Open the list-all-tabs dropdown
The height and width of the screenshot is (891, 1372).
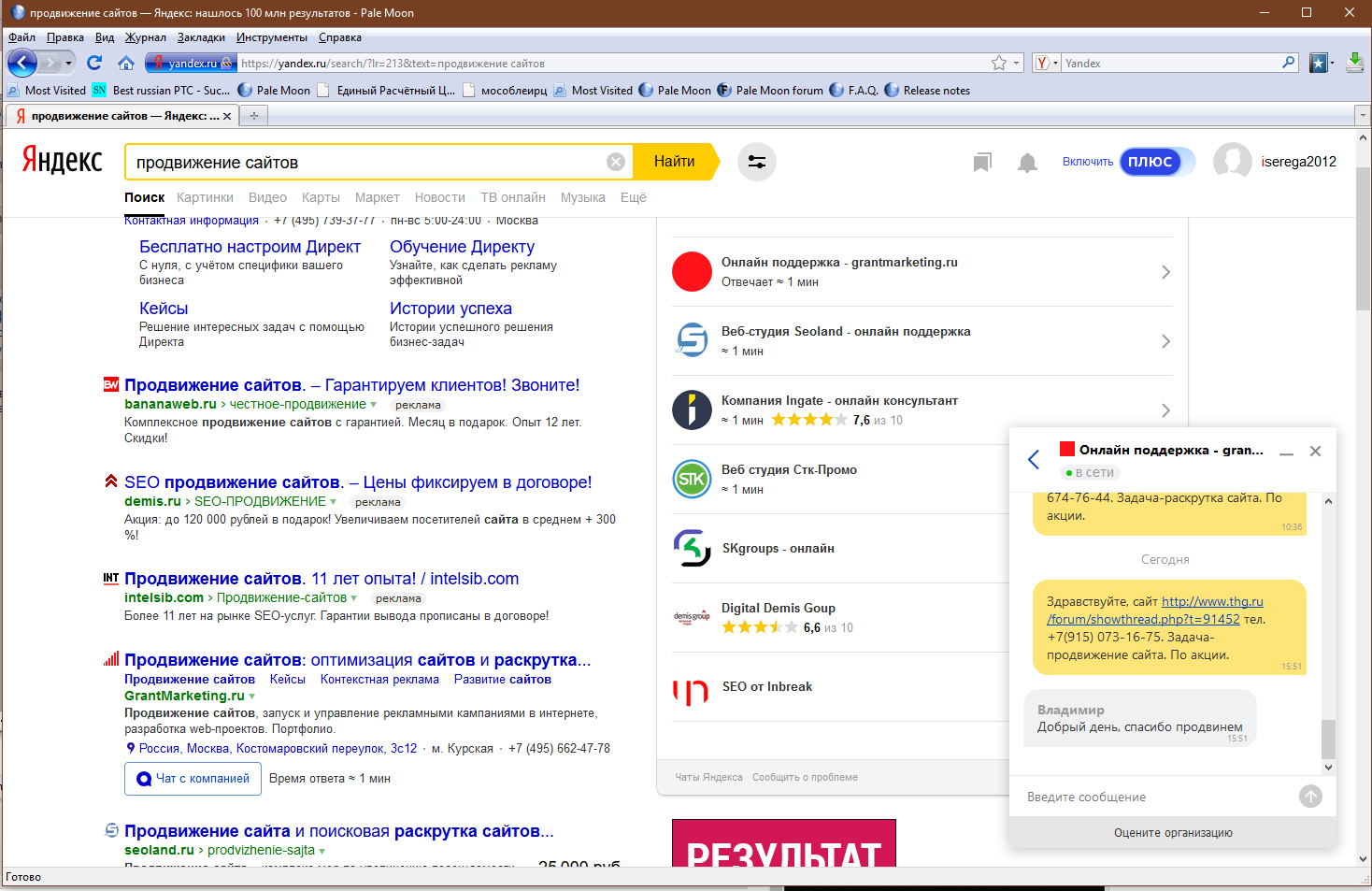pos(1362,116)
